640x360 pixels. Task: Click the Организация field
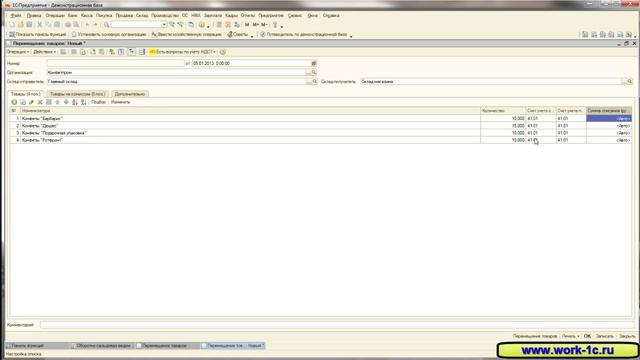176,72
